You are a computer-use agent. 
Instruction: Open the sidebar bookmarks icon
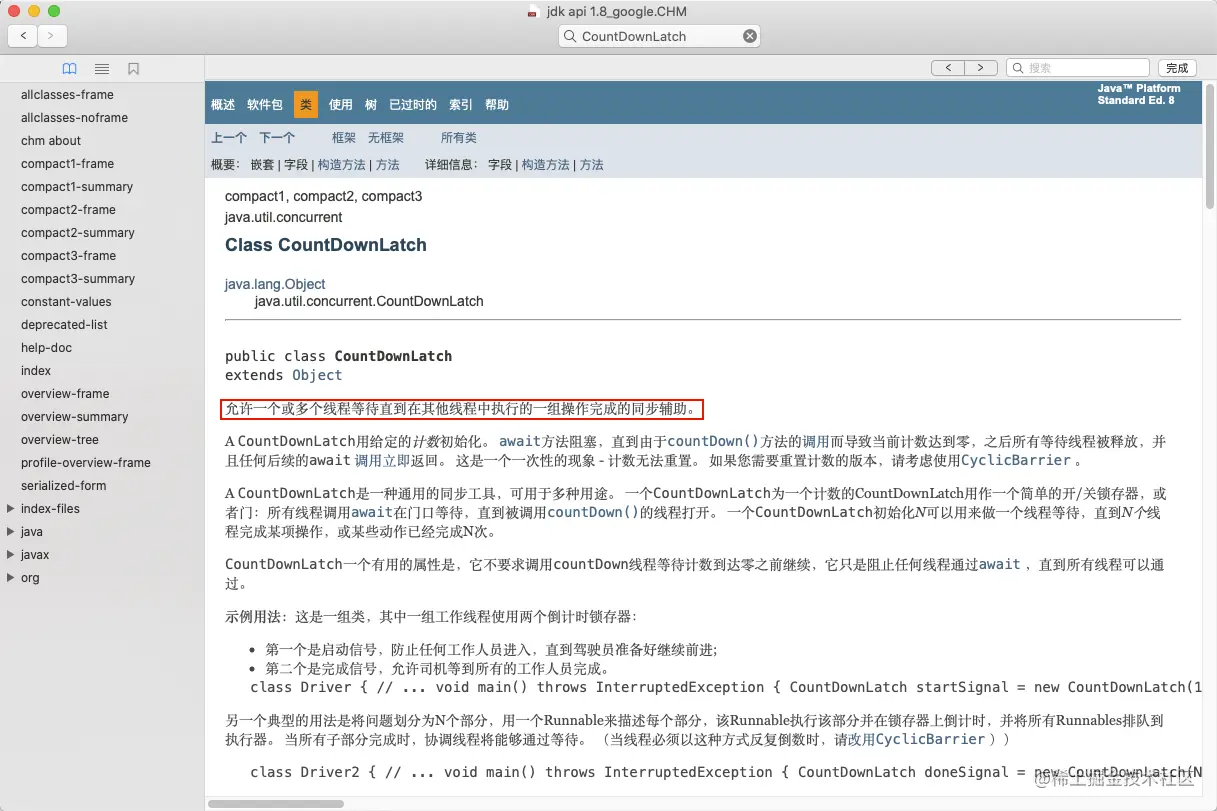(133, 69)
